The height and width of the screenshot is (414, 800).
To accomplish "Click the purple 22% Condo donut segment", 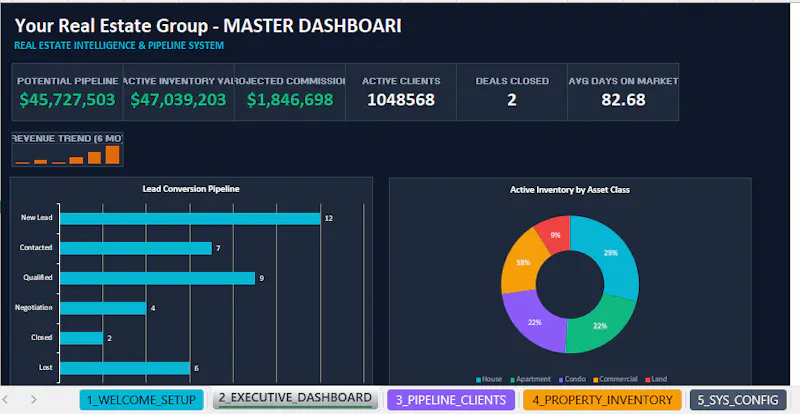I will 535,322.
